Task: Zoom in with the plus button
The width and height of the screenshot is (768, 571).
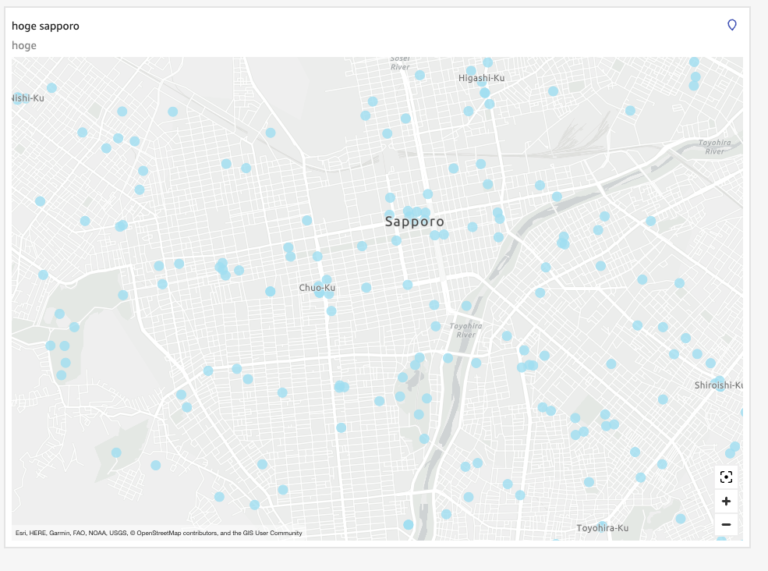Action: pyautogui.click(x=726, y=501)
